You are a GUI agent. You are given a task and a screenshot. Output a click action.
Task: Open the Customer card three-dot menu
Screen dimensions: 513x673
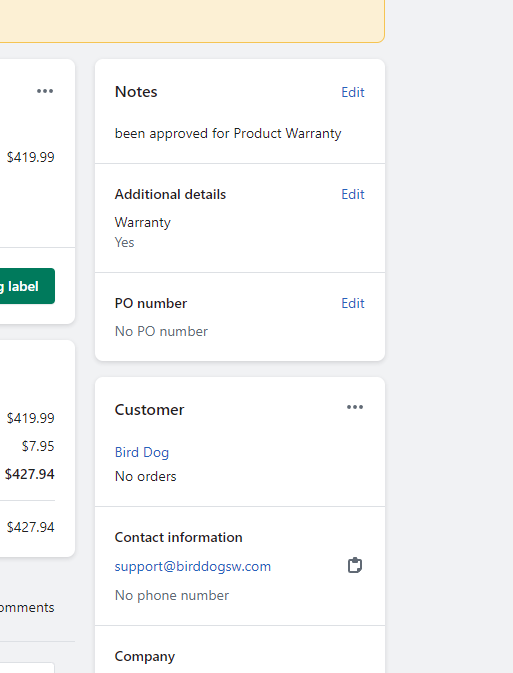pyautogui.click(x=355, y=407)
